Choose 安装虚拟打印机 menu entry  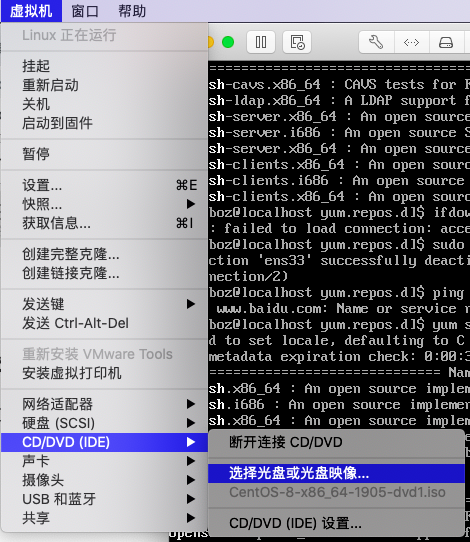[x=104, y=373]
